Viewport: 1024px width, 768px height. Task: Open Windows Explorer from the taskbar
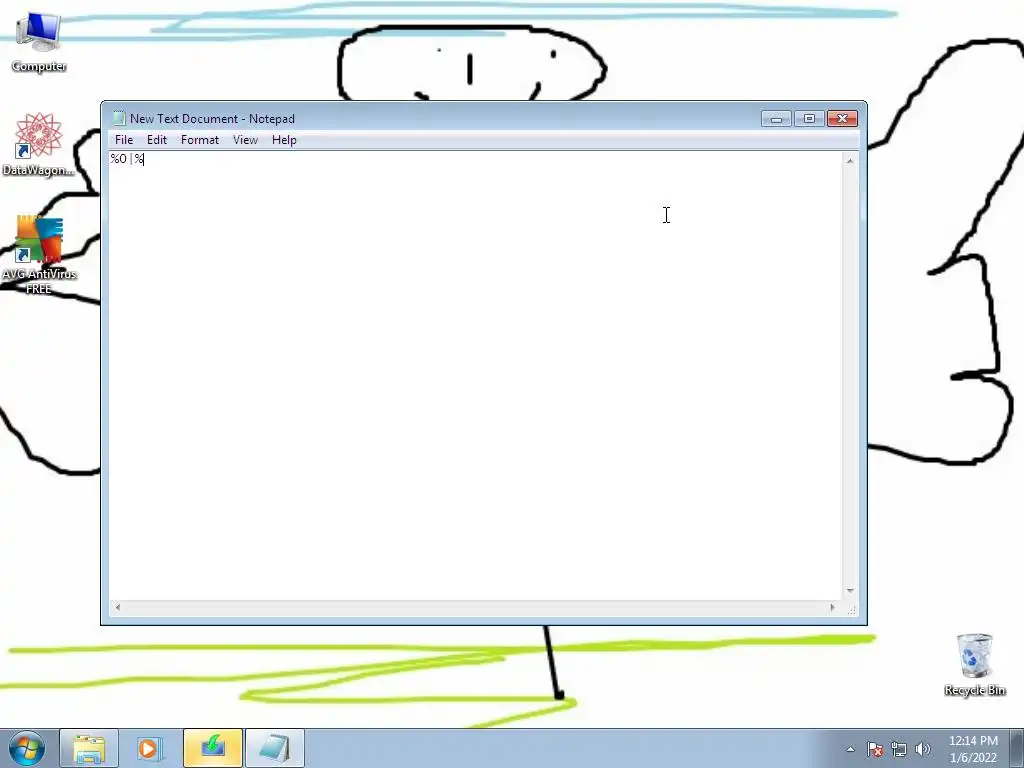coord(89,748)
